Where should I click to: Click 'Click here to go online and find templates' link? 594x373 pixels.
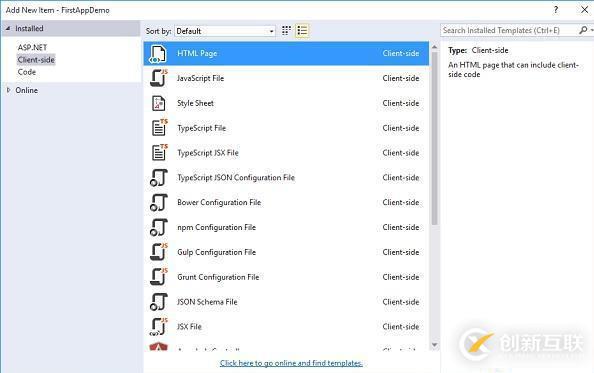291,363
